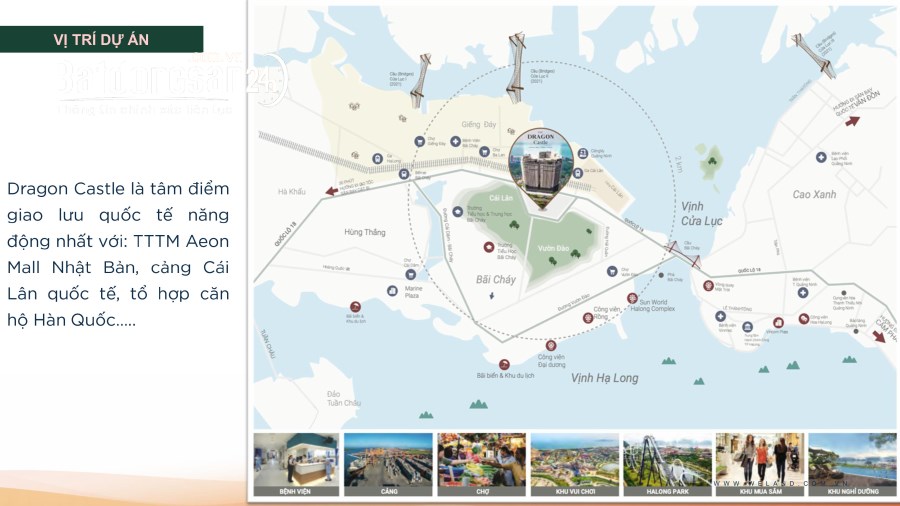Click the Chợ Giếng Đáy market cart icon
This screenshot has width=900, height=506.
(x=420, y=141)
